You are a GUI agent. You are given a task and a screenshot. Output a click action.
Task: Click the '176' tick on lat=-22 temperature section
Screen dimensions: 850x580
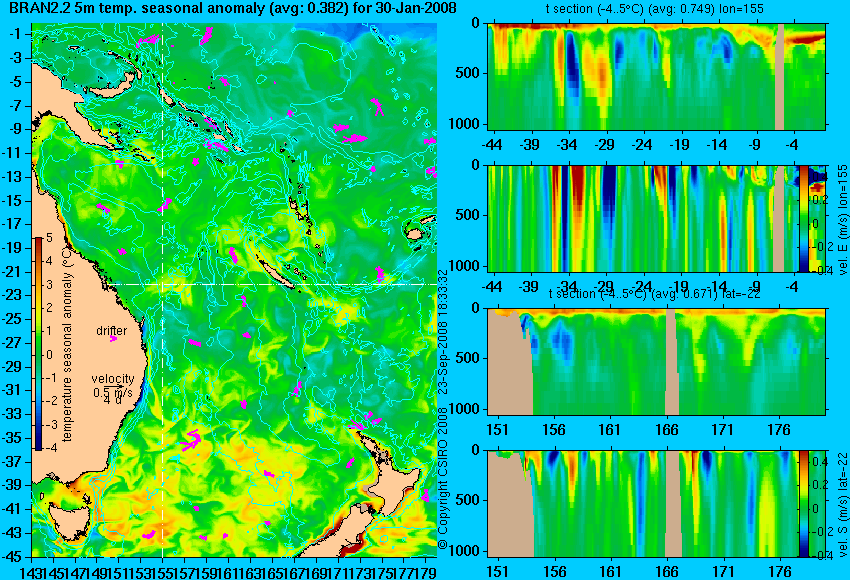pos(779,430)
